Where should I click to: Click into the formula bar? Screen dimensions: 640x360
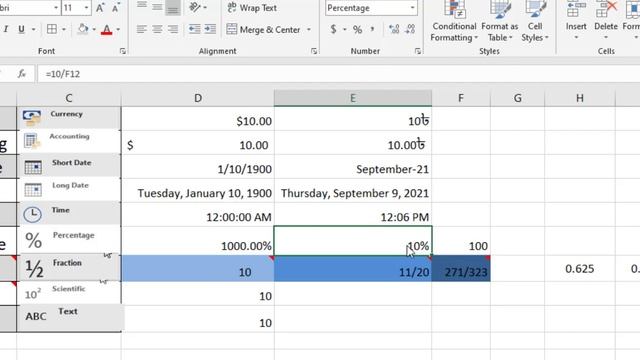coord(339,74)
